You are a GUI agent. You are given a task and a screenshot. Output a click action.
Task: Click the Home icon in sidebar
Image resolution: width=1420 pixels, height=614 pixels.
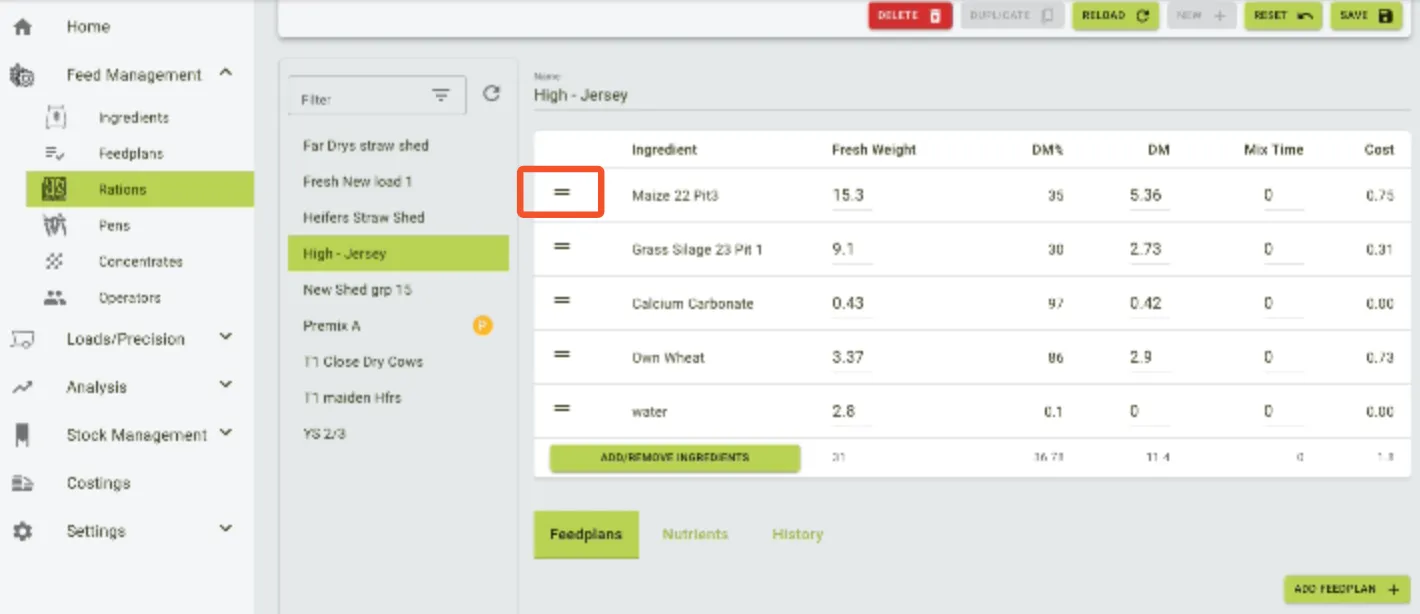pos(22,27)
